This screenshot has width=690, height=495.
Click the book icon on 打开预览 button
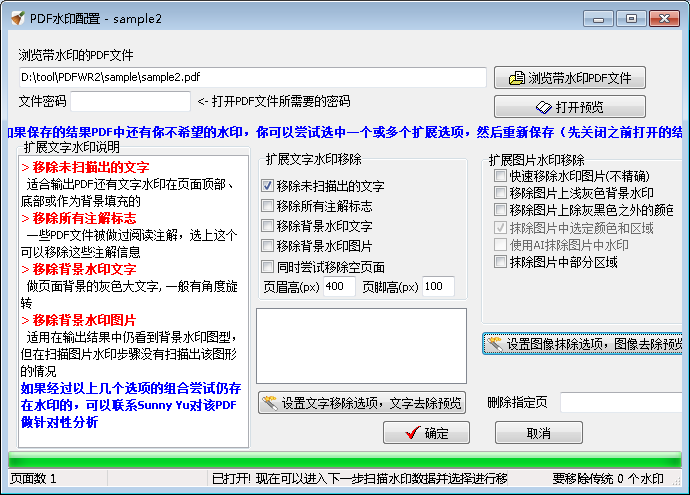tap(544, 107)
